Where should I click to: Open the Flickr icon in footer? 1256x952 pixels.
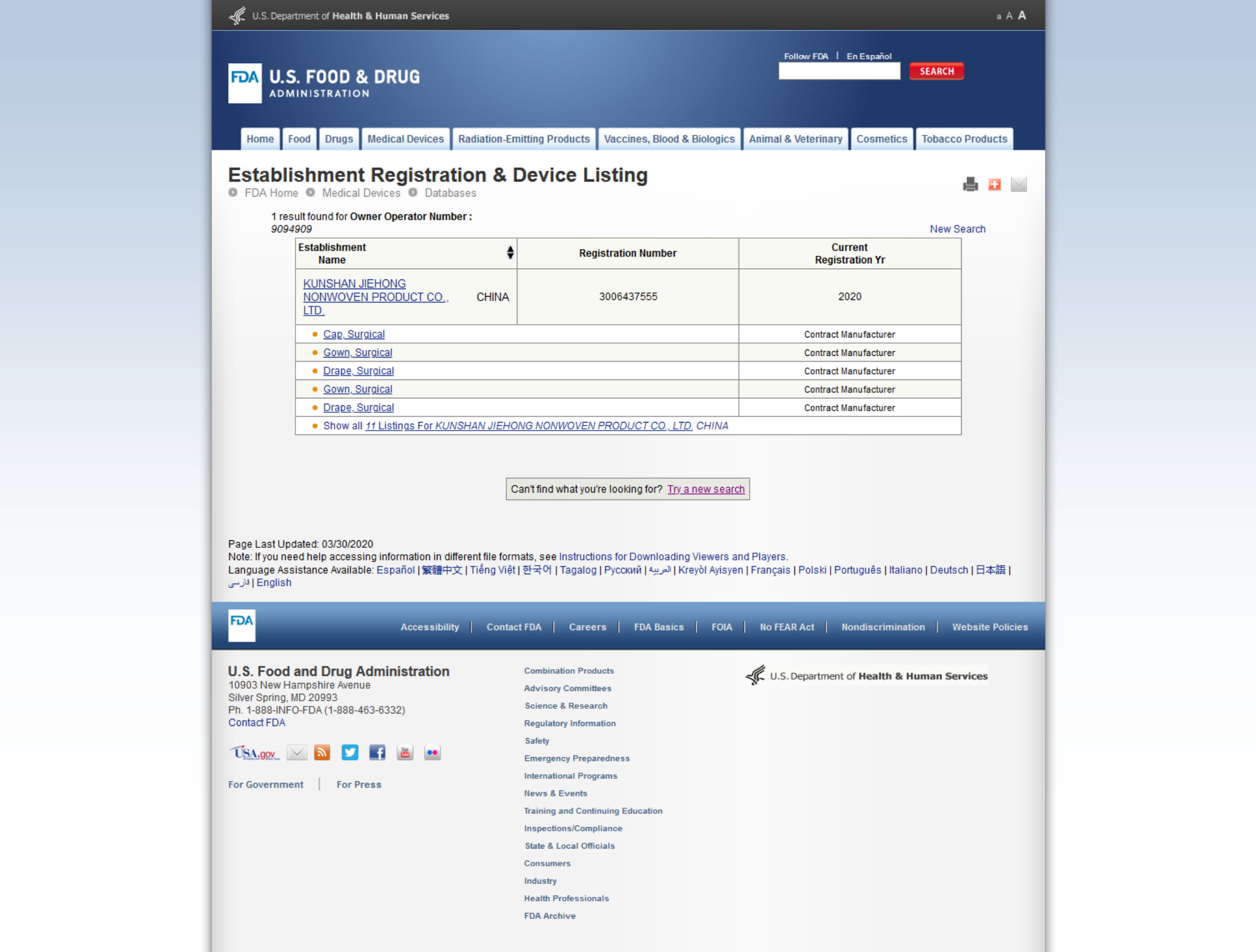[x=432, y=753]
